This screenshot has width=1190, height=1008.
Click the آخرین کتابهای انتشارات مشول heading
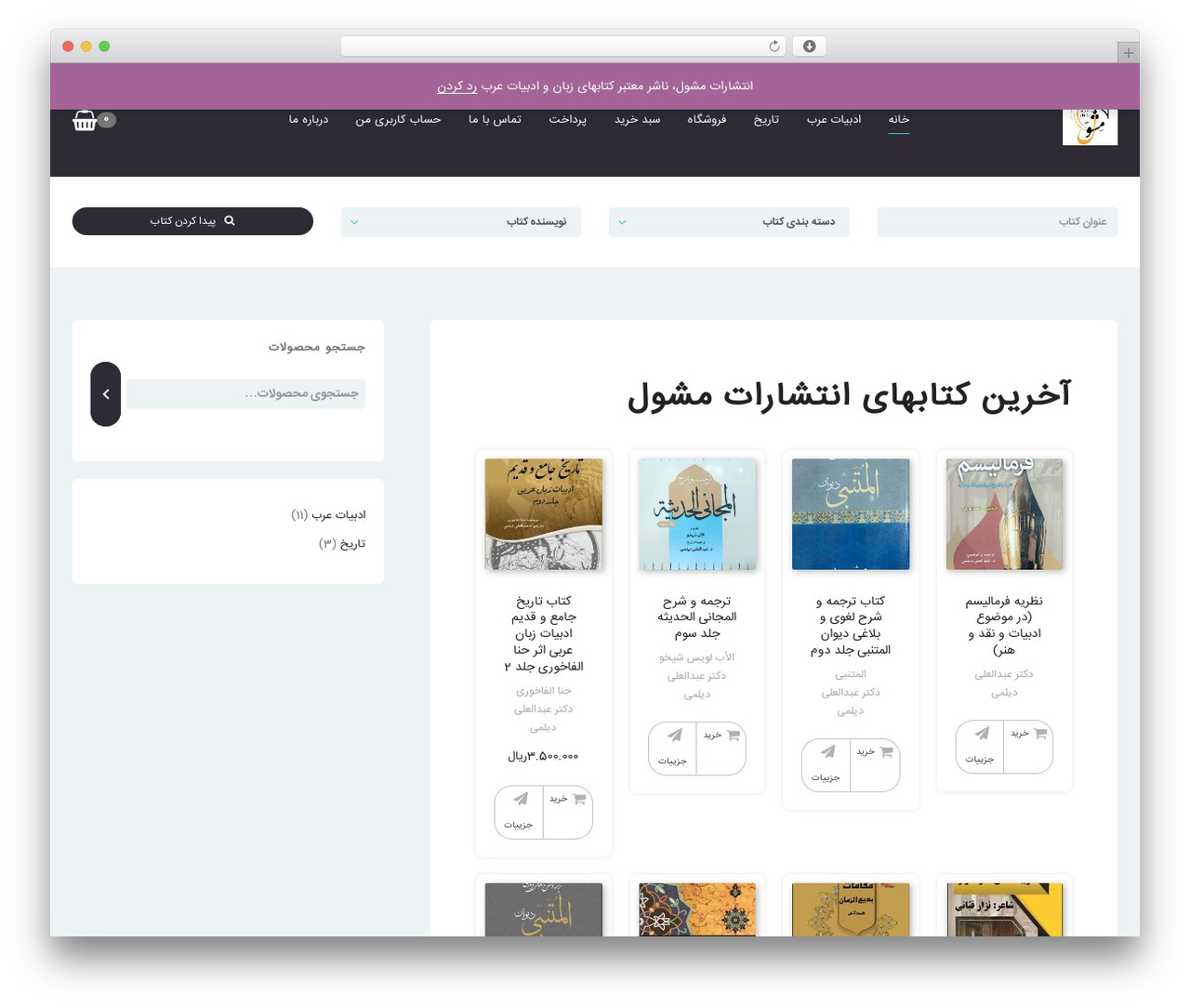[849, 395]
